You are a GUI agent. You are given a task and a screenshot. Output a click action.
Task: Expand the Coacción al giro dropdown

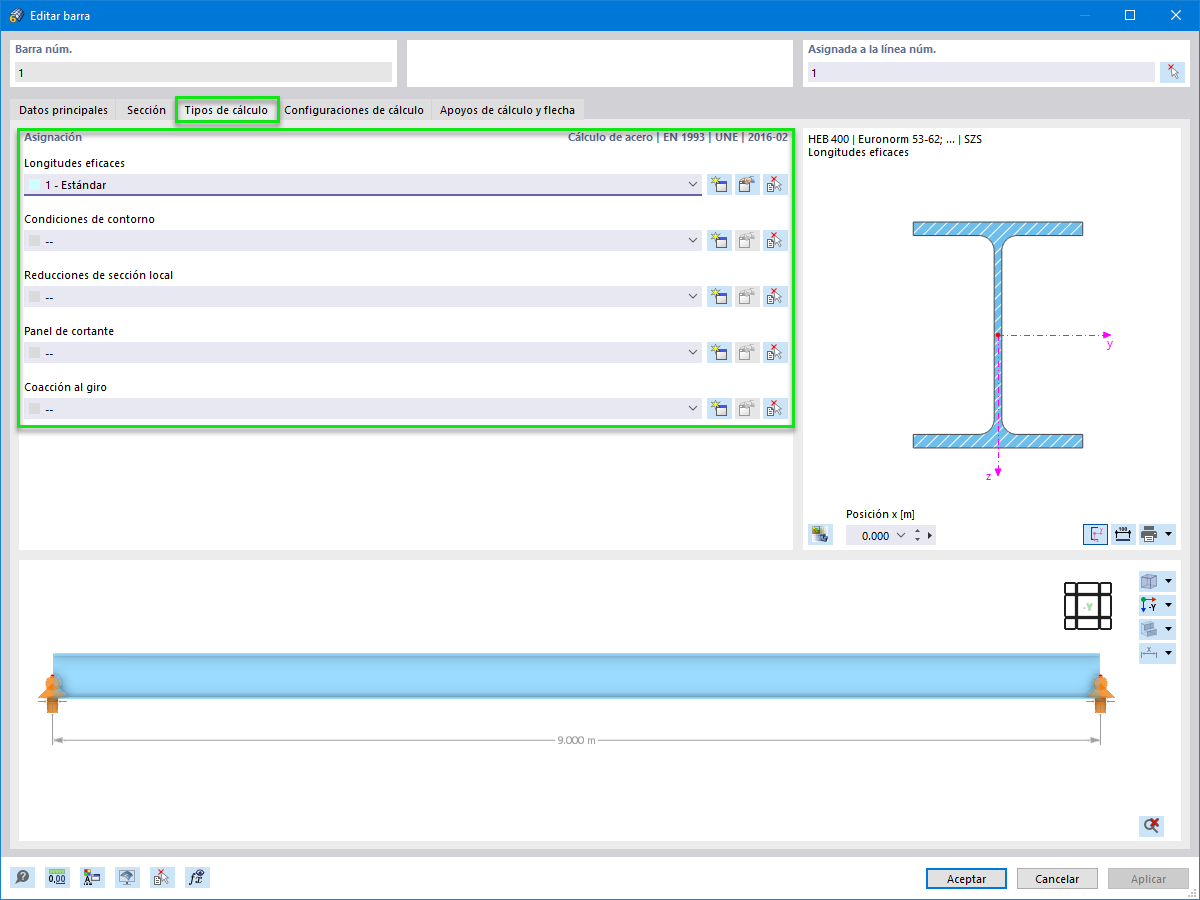693,408
